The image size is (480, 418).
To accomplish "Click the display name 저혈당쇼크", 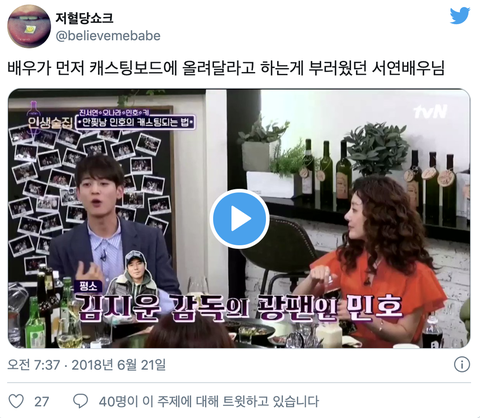I will [x=84, y=18].
